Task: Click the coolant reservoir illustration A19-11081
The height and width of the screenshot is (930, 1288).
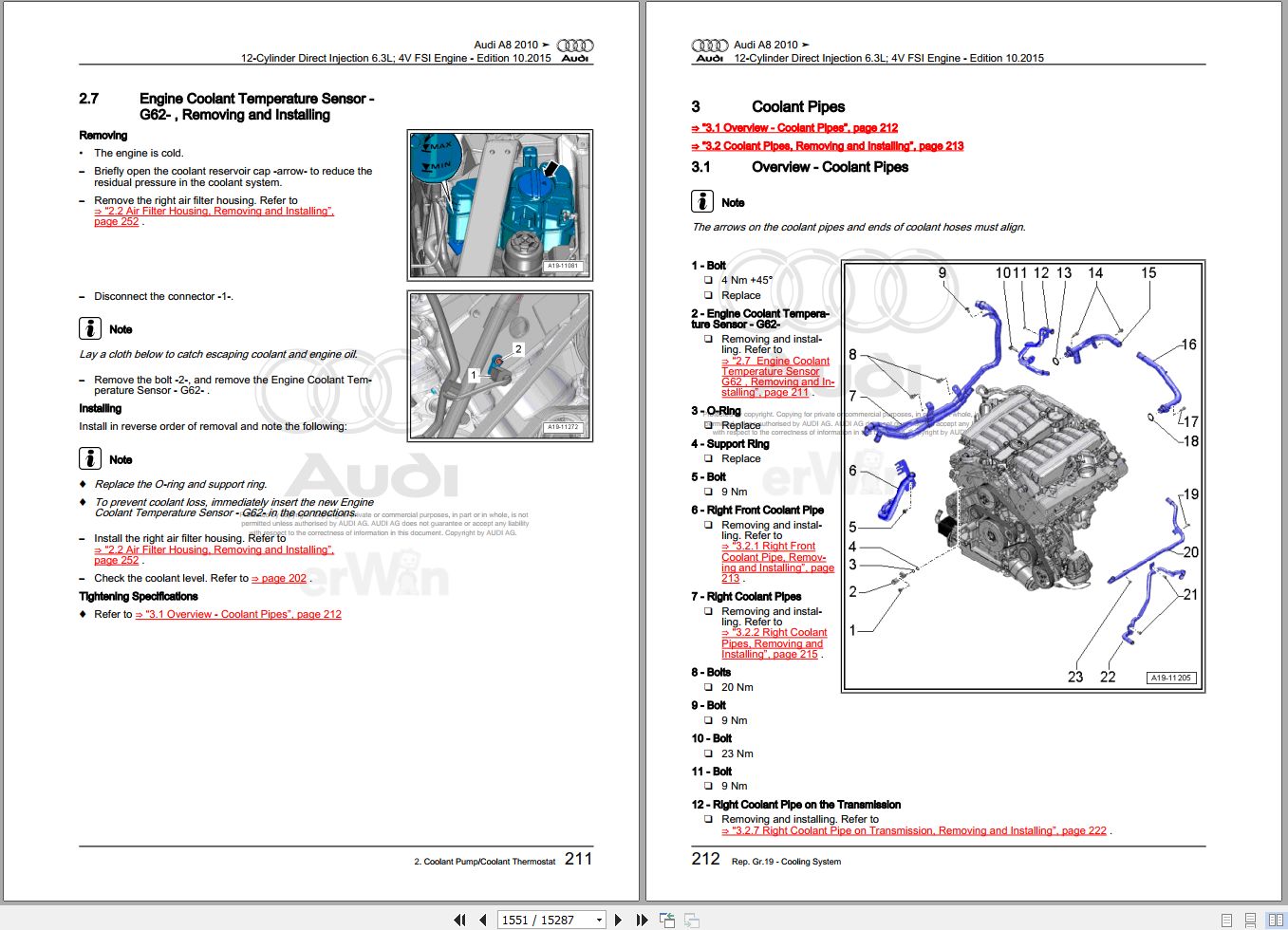Action: pos(500,205)
